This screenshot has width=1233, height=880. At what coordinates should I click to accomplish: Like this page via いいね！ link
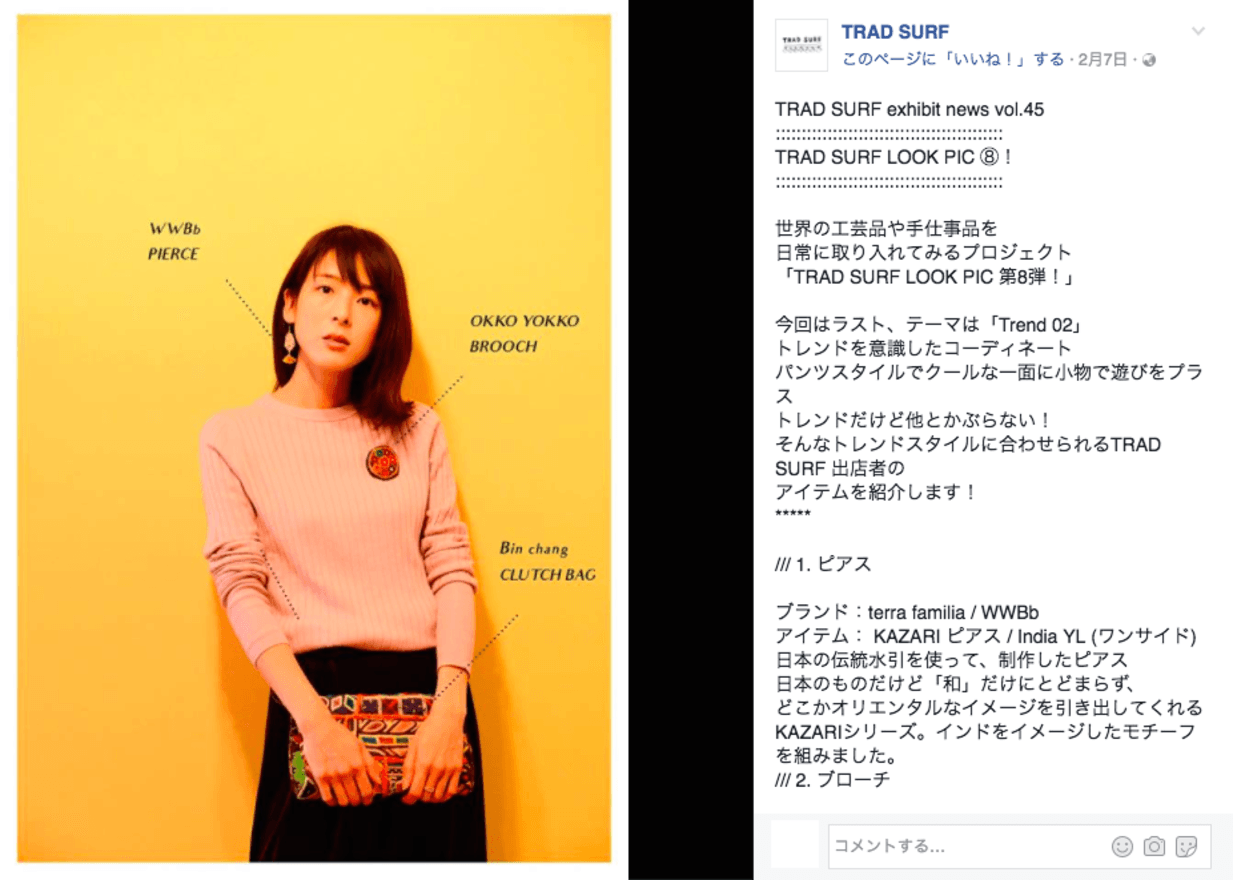(x=953, y=60)
